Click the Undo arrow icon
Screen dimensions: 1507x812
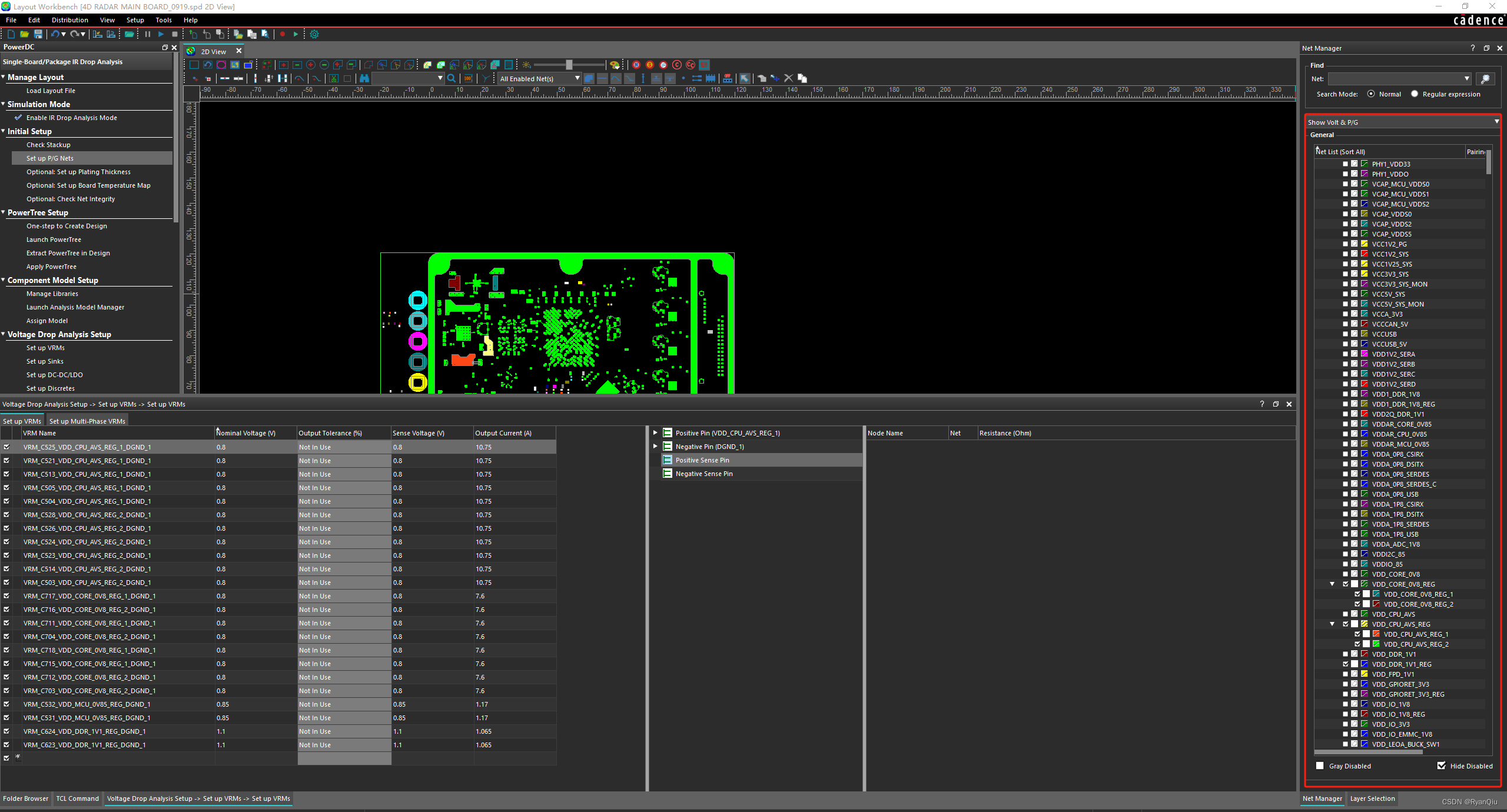55,34
